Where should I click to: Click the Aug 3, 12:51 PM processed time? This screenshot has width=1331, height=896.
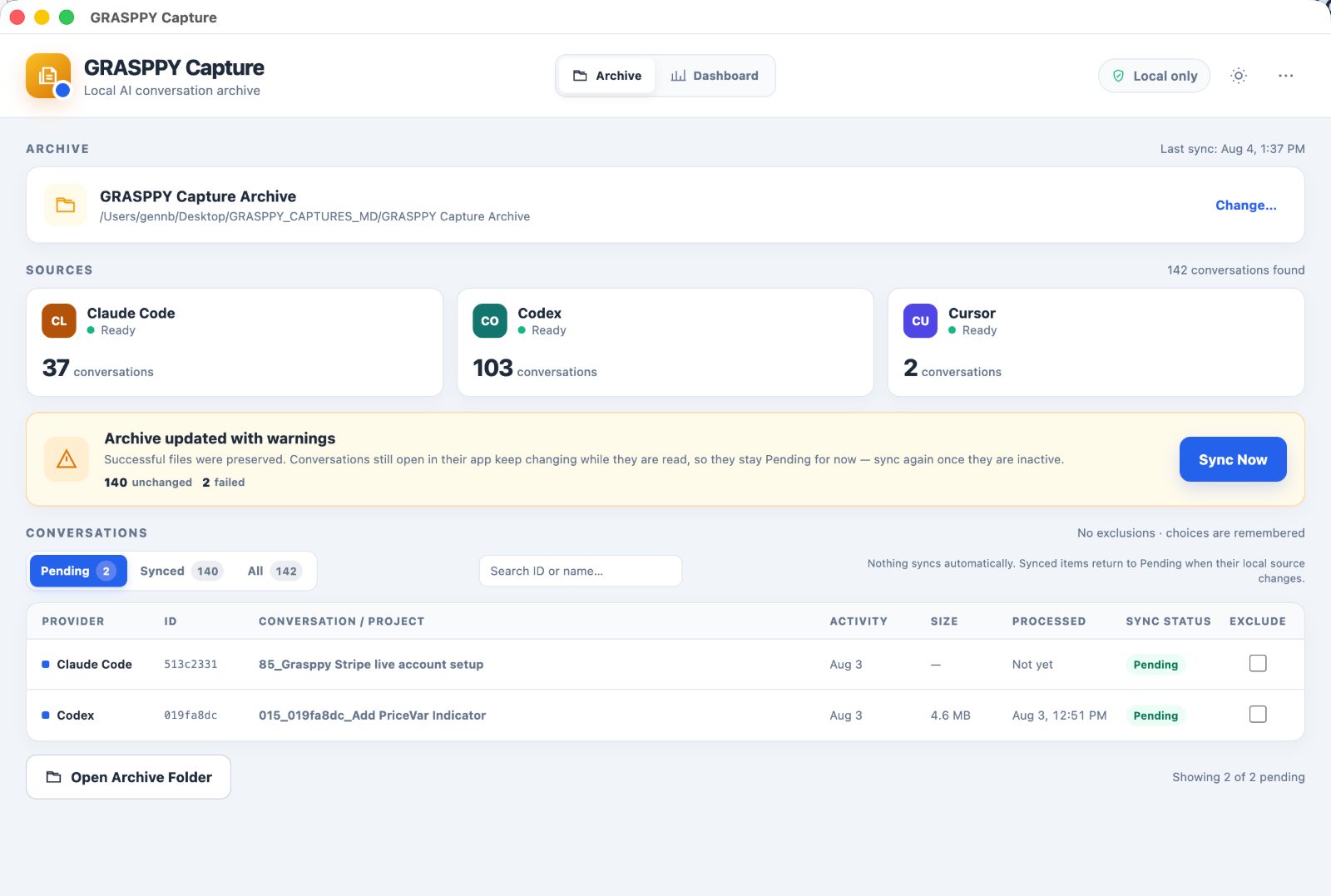[1059, 715]
